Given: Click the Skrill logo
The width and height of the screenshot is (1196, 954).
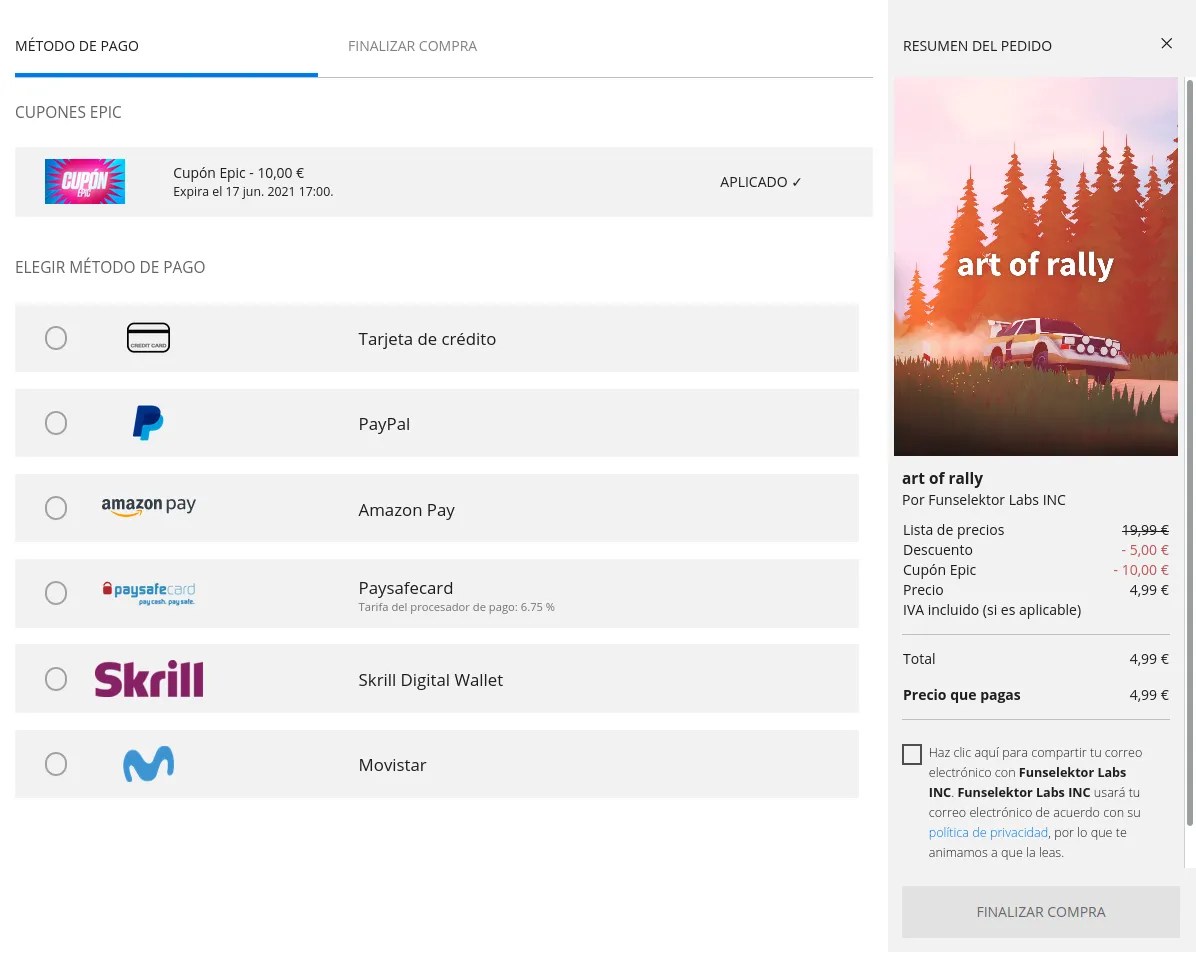Looking at the screenshot, I should click(x=149, y=679).
